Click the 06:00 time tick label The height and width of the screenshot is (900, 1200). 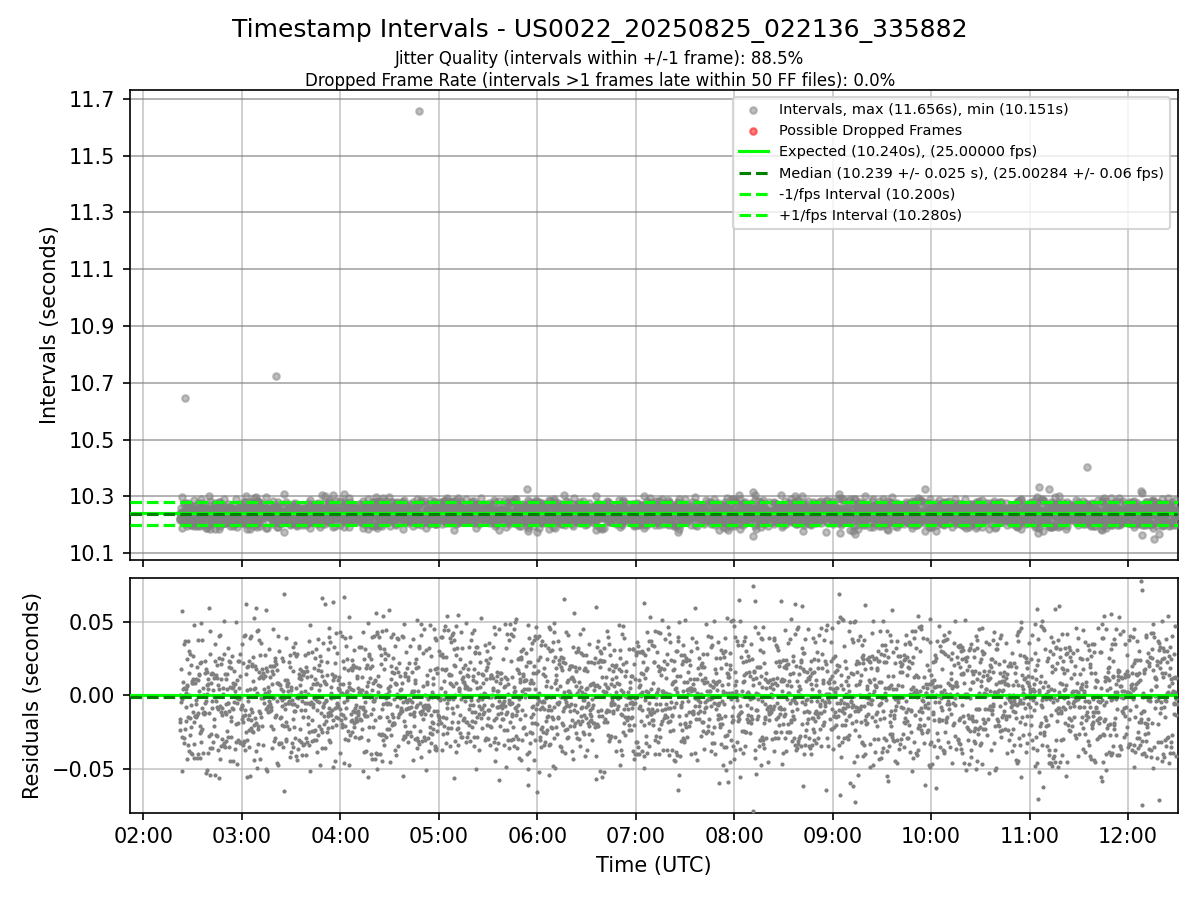537,835
